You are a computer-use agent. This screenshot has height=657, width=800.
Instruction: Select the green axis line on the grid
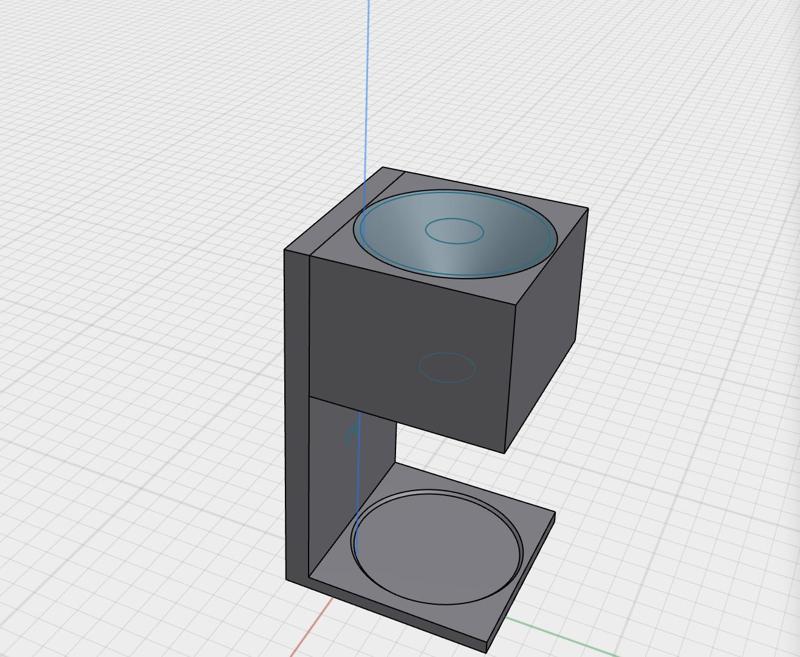tap(561, 638)
